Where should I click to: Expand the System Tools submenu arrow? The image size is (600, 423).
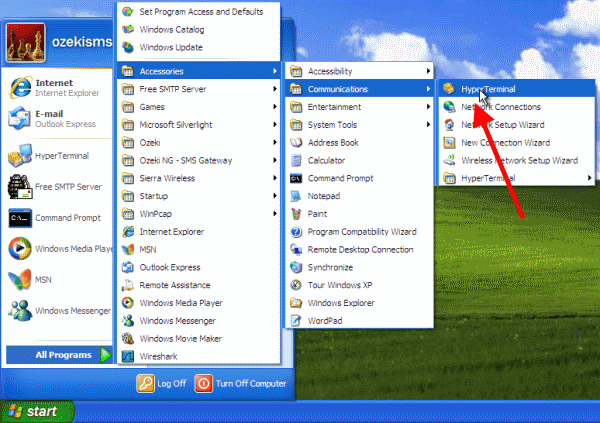tap(428, 125)
